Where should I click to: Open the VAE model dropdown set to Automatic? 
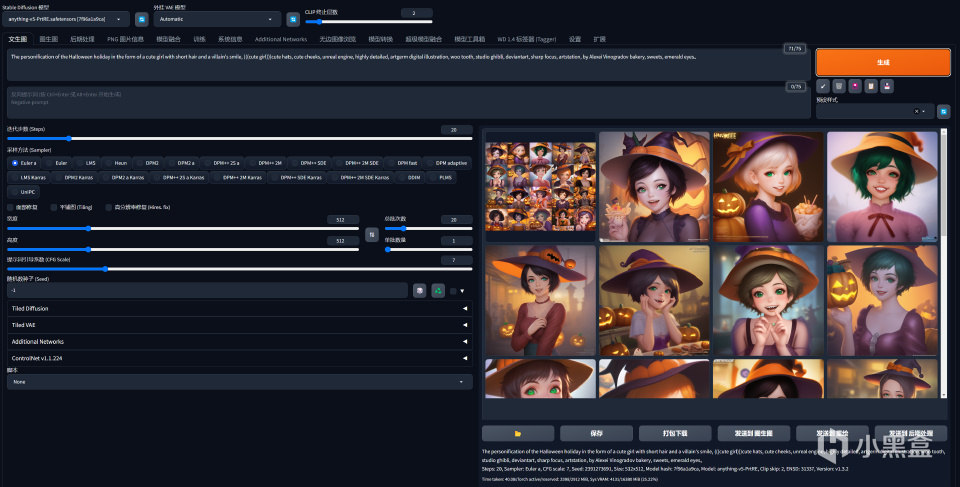(217, 20)
